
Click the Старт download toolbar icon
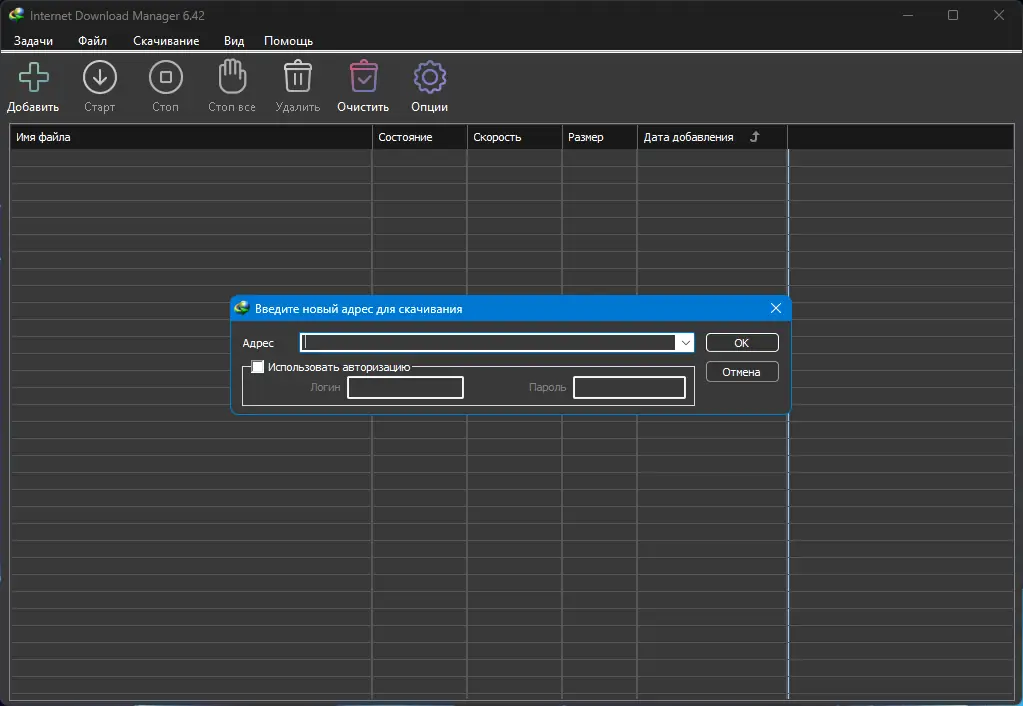tap(100, 77)
